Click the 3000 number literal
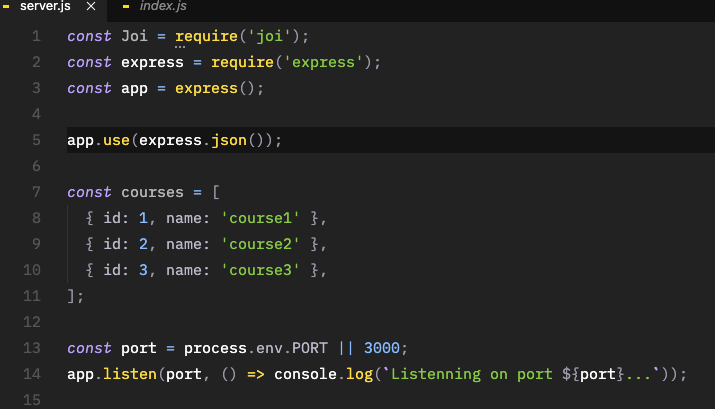 [x=382, y=348]
